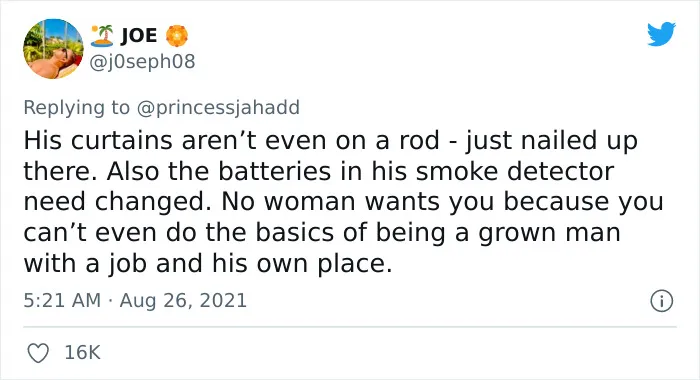Click the words 'grown man' in tweet
This screenshot has width=700, height=380.
tap(550, 233)
